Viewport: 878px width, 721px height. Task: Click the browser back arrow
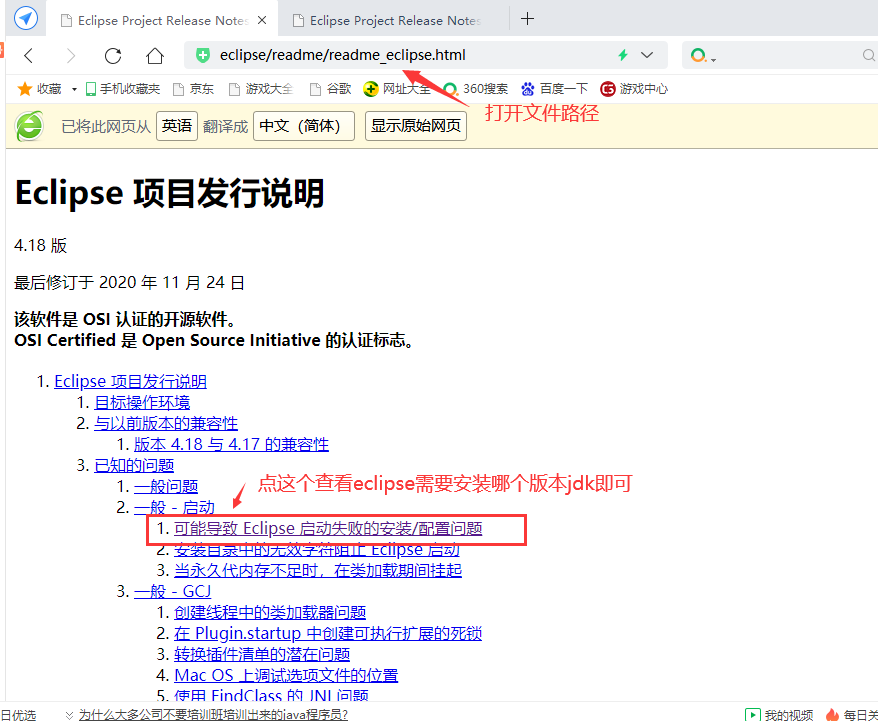(29, 55)
